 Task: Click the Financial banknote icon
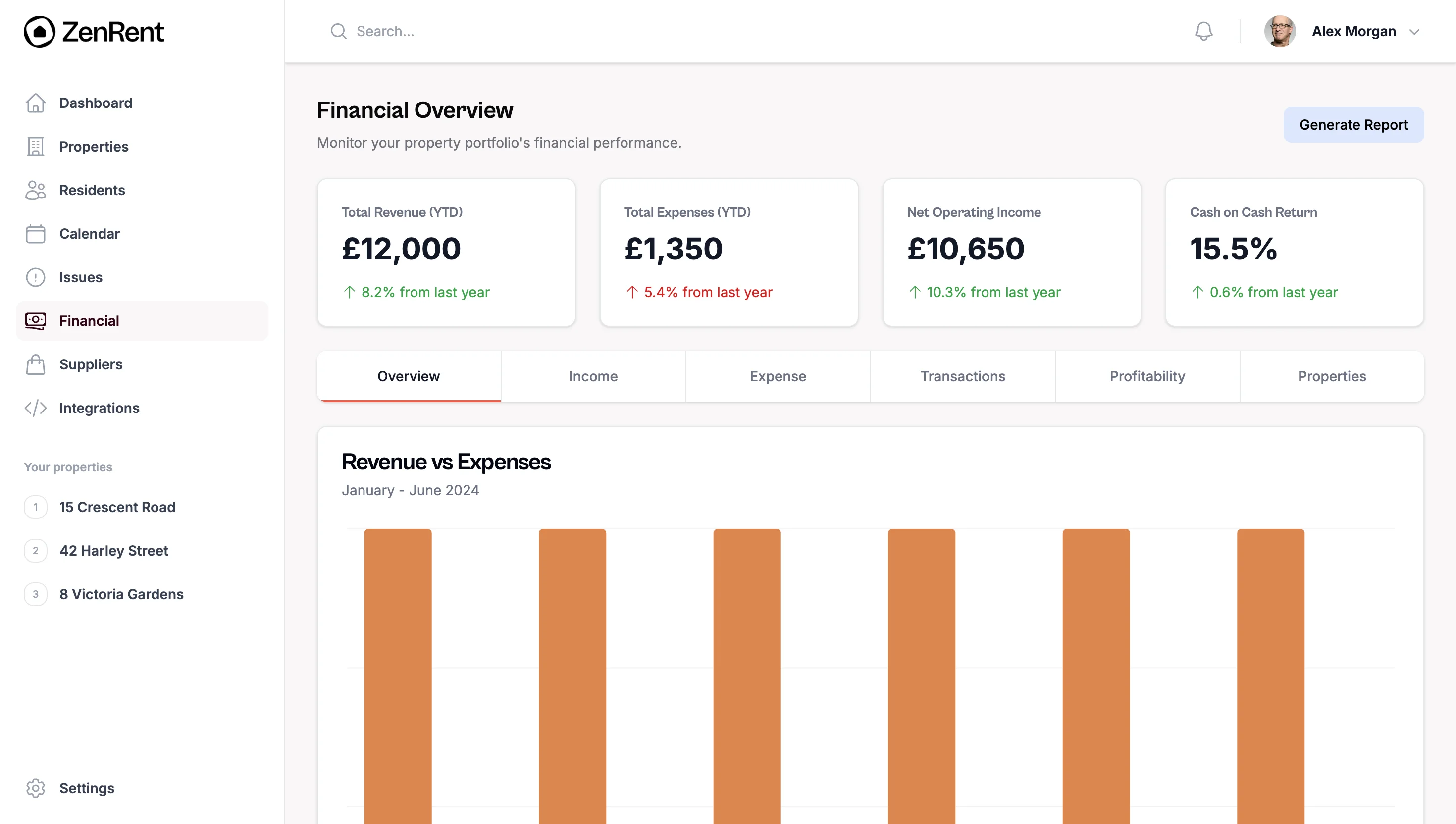point(35,321)
